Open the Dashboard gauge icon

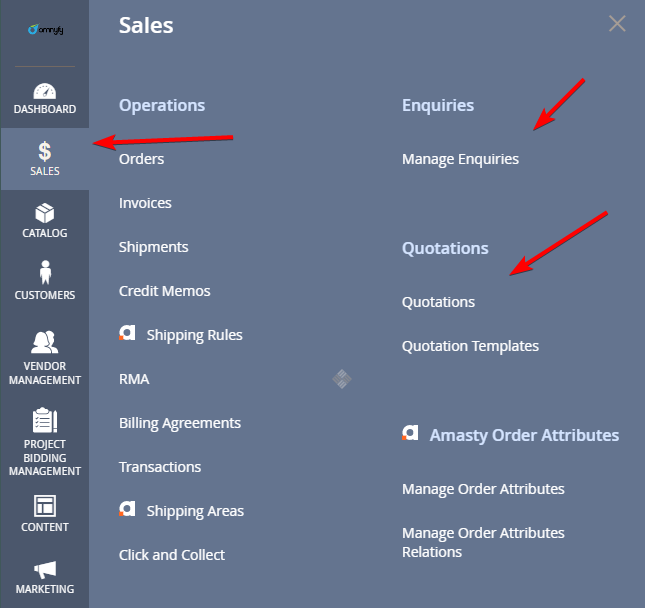point(44,91)
